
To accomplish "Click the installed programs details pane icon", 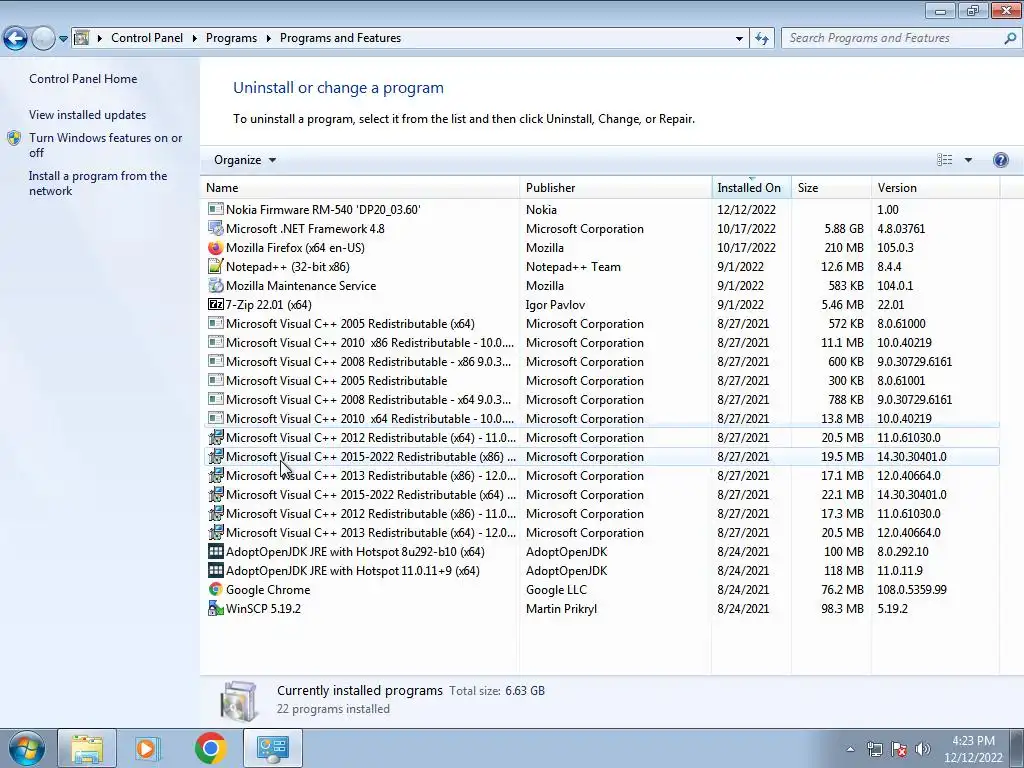I will [x=239, y=701].
